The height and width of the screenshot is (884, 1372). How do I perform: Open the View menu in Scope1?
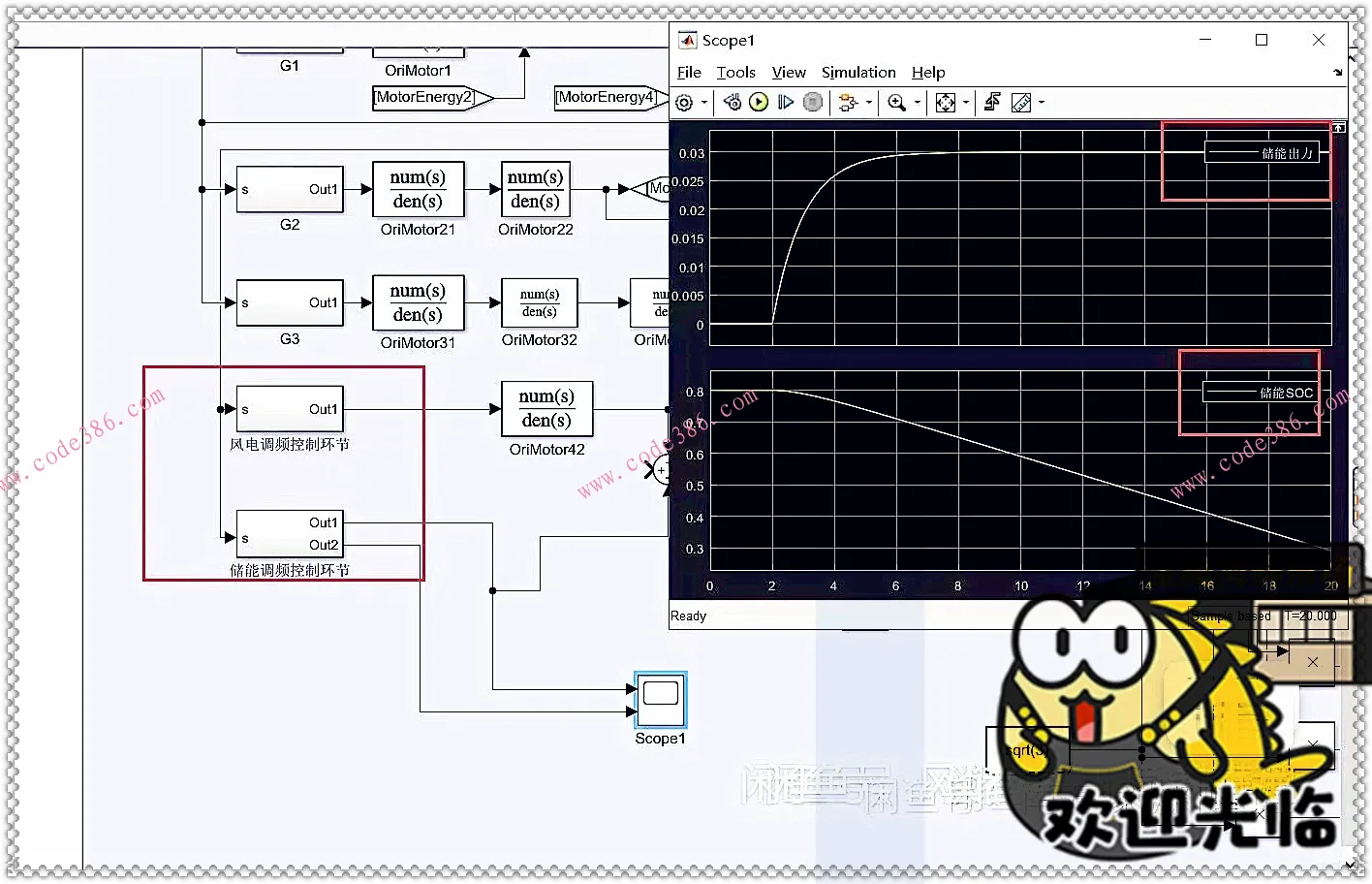788,73
